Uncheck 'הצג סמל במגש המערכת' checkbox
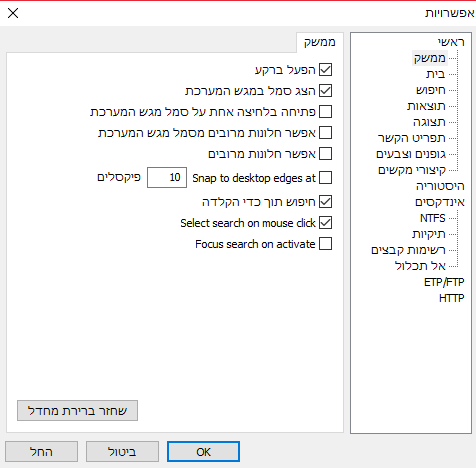 325,91
